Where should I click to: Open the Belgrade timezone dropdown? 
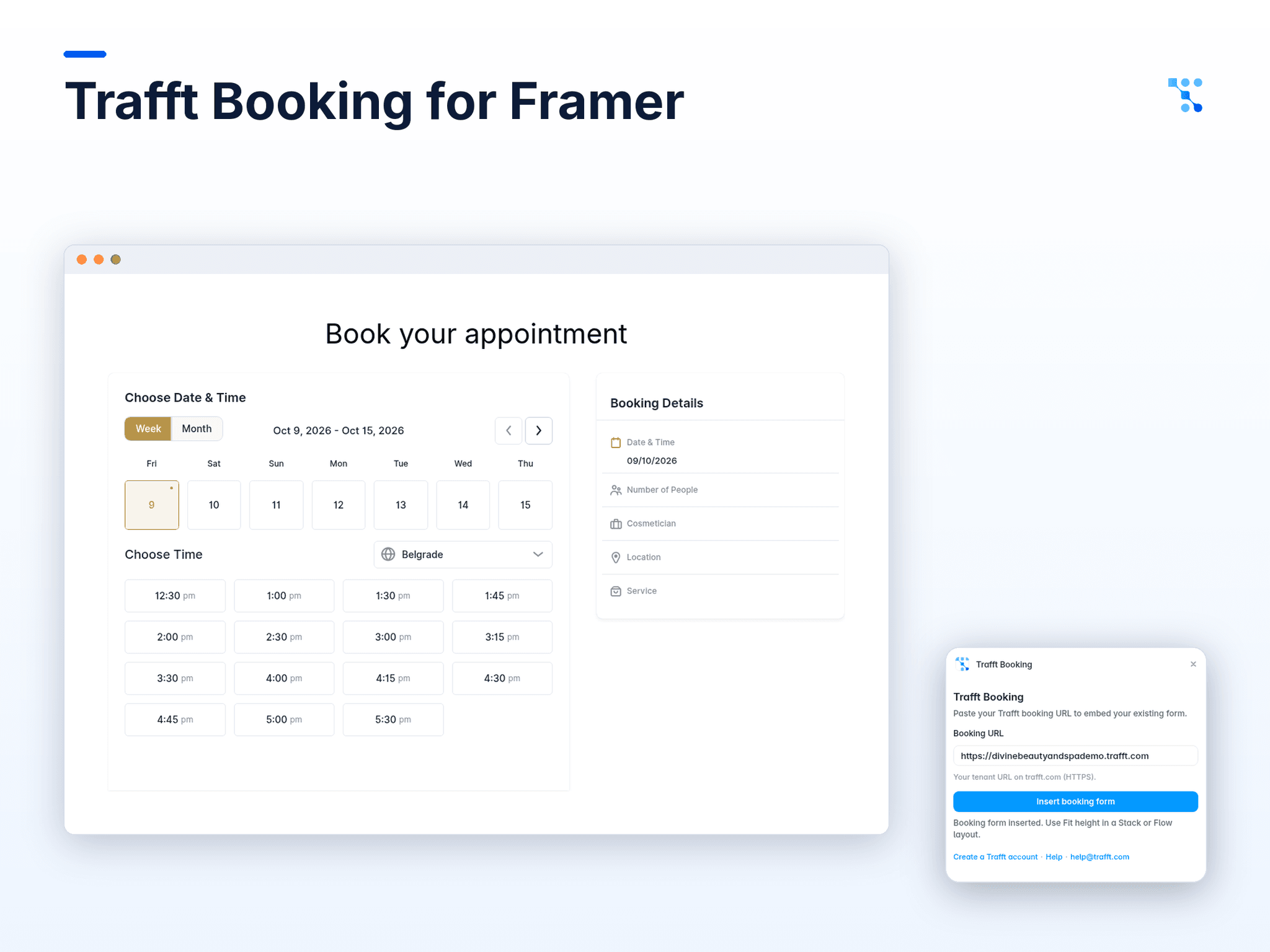tap(463, 554)
